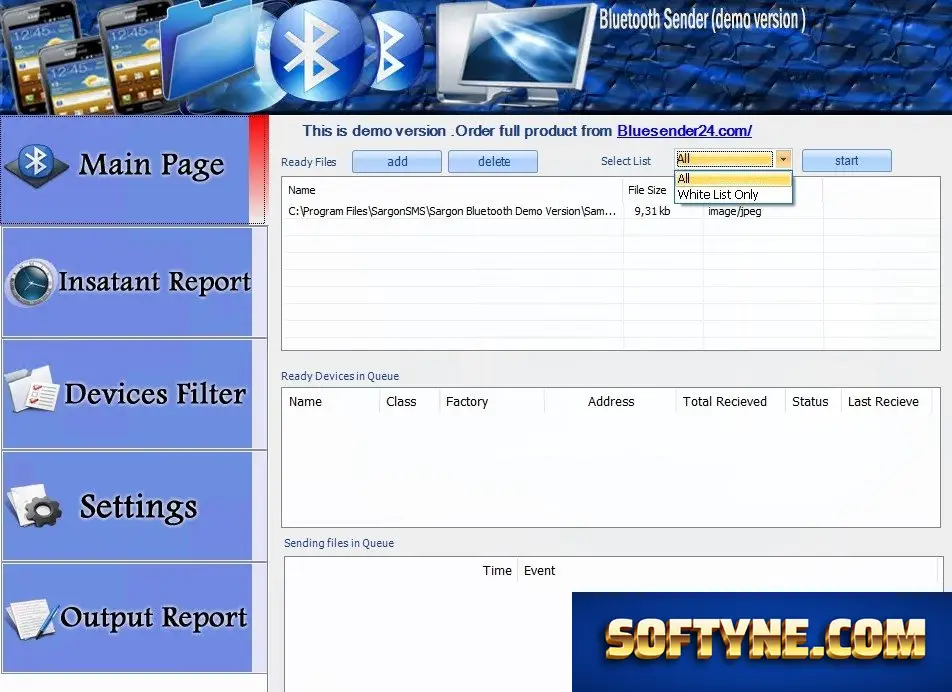
Task: Click the notepad pen icon for Output Report
Action: (x=32, y=618)
